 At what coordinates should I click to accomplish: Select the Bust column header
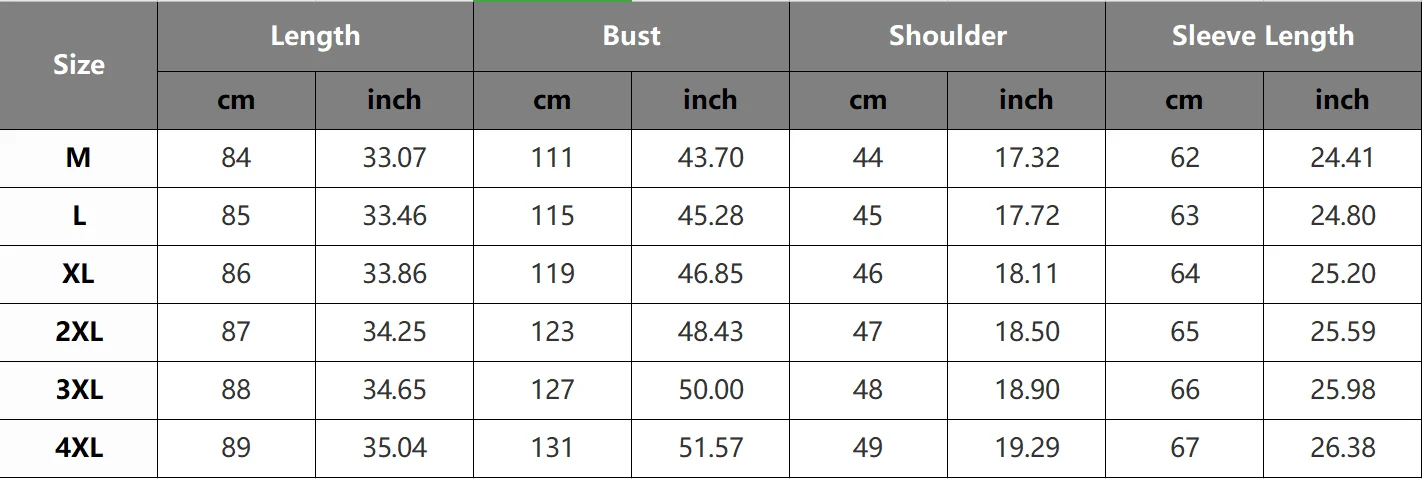click(631, 36)
